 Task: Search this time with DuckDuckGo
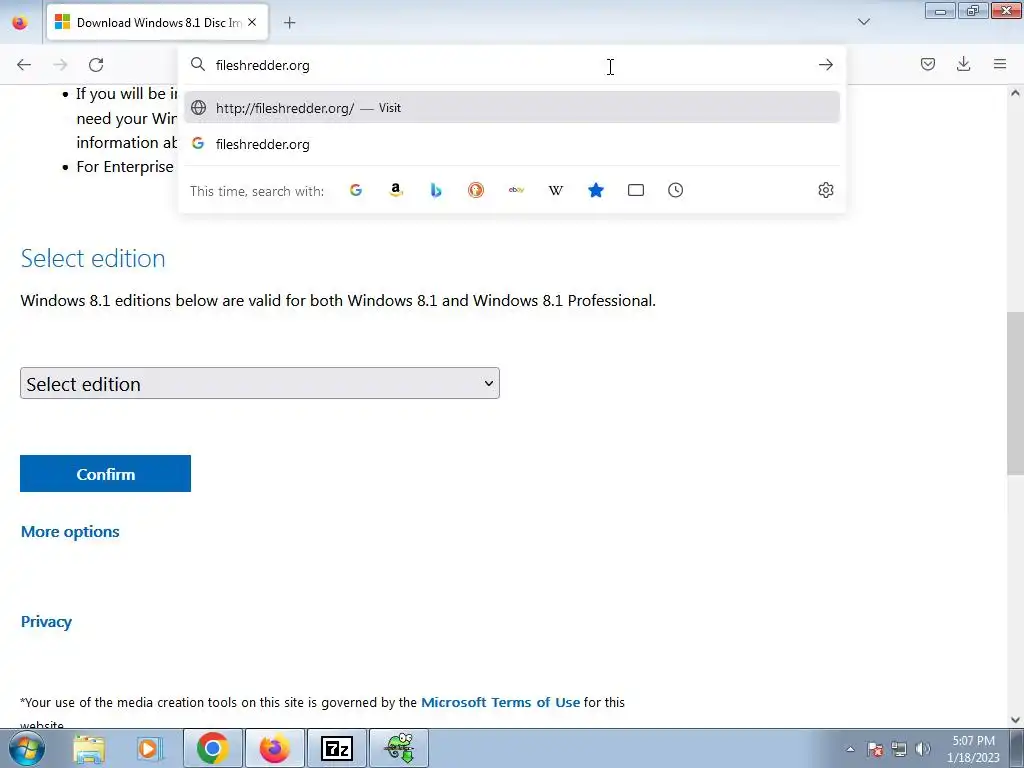476,190
